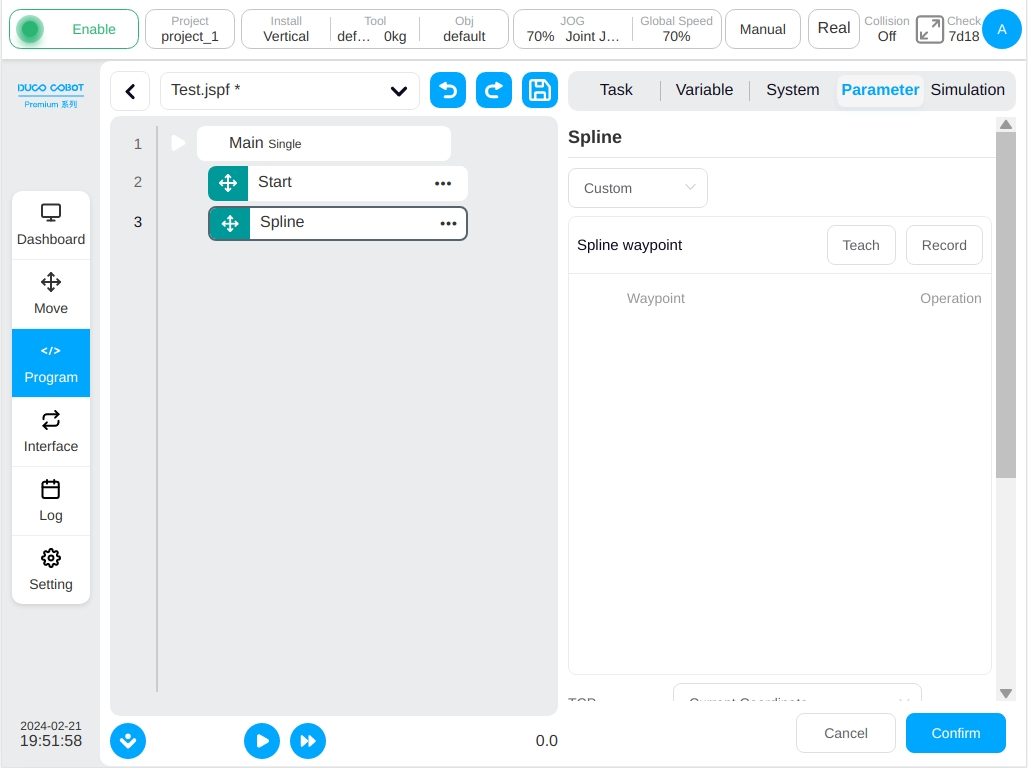Switch to the Task tab

[616, 90]
